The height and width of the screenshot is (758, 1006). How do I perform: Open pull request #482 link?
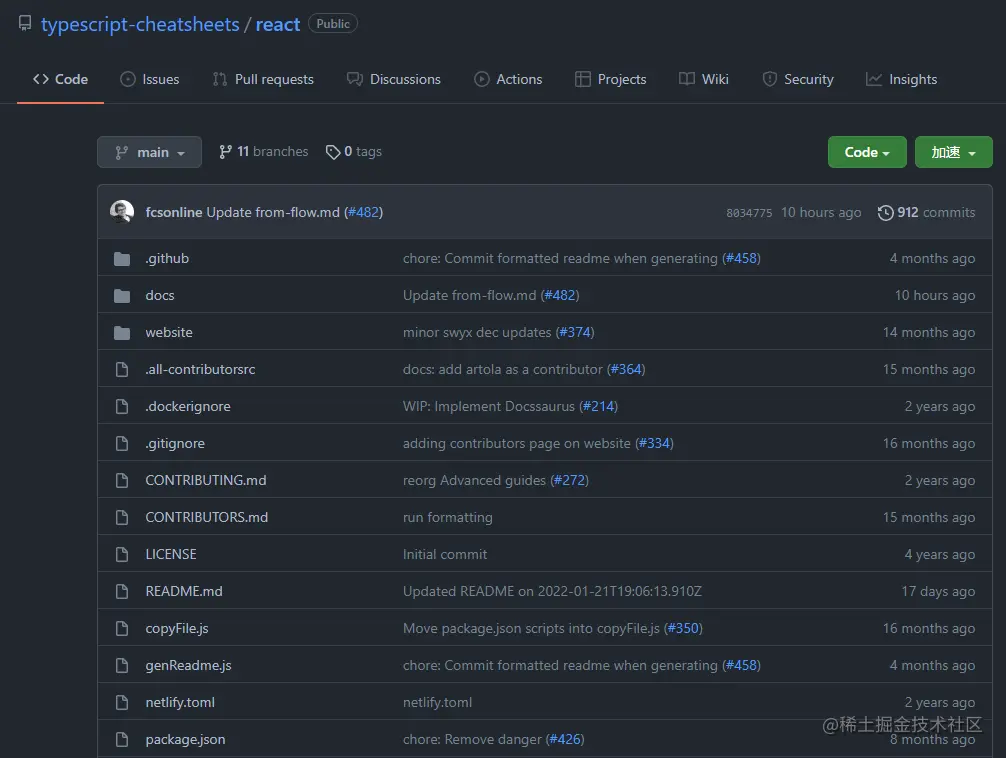click(x=364, y=212)
